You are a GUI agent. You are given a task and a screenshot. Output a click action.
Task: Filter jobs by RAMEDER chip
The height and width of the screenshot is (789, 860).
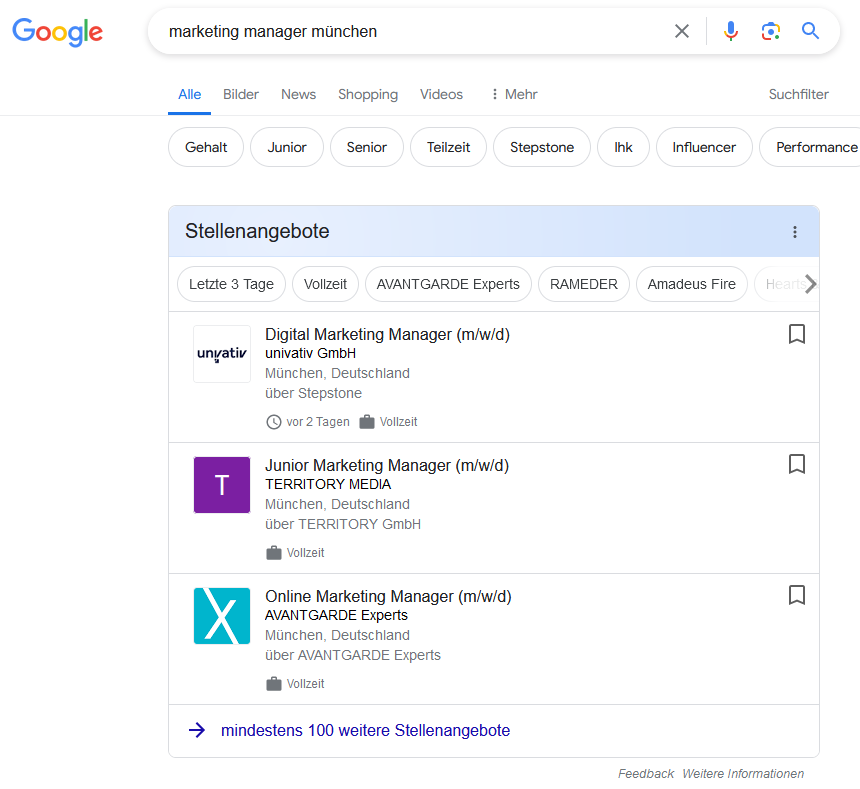point(584,284)
